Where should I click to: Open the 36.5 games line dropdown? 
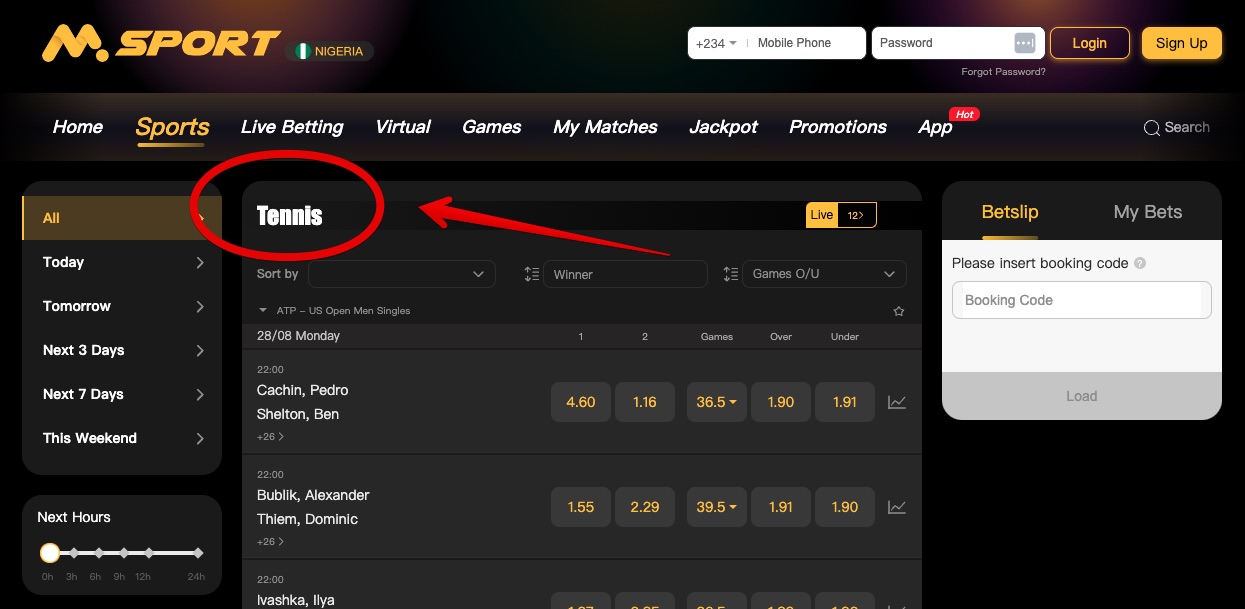click(x=717, y=402)
